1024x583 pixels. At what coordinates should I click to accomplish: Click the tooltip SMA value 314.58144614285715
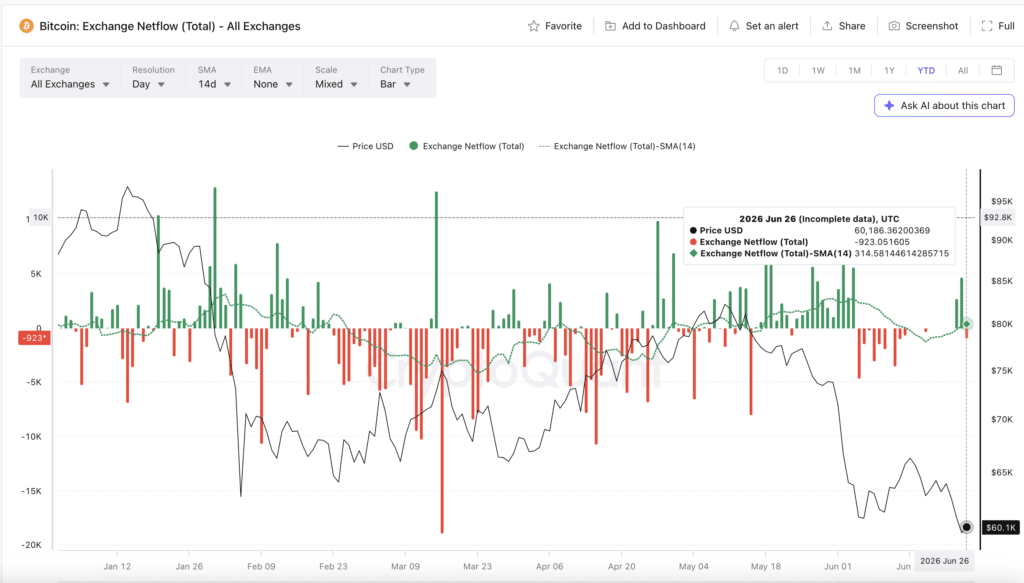(901, 253)
